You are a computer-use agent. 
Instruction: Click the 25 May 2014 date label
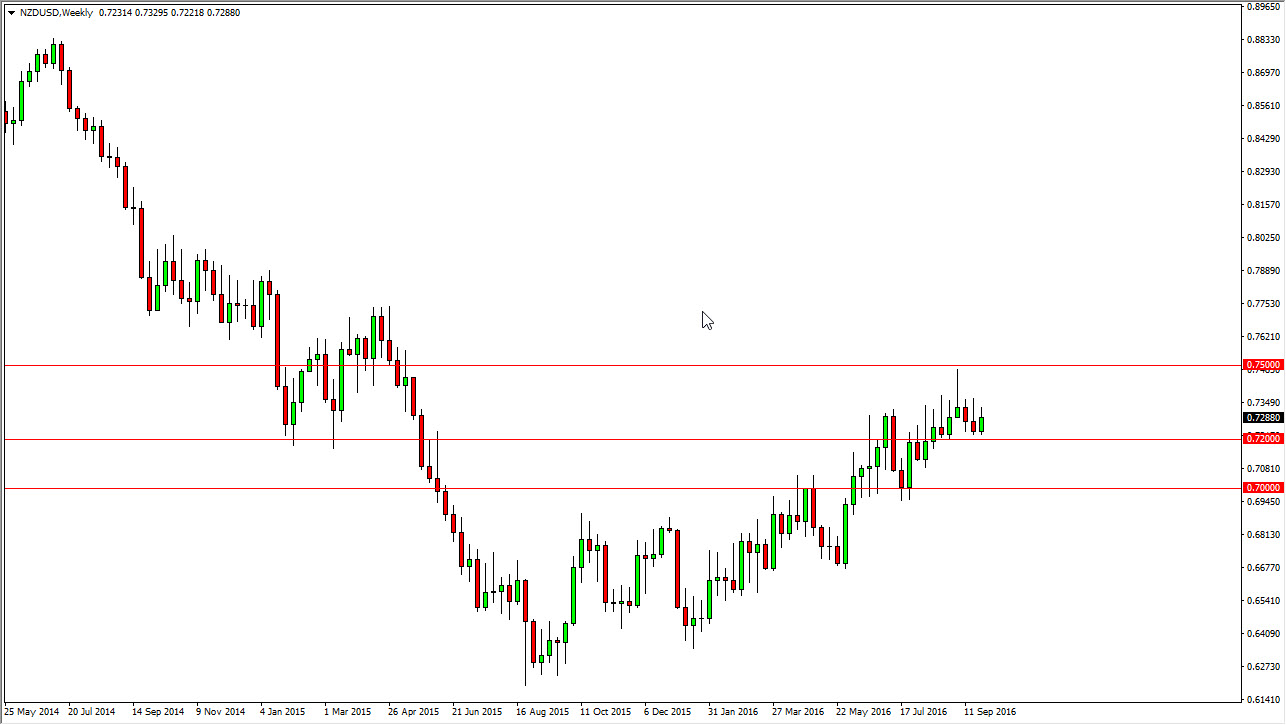point(31,712)
